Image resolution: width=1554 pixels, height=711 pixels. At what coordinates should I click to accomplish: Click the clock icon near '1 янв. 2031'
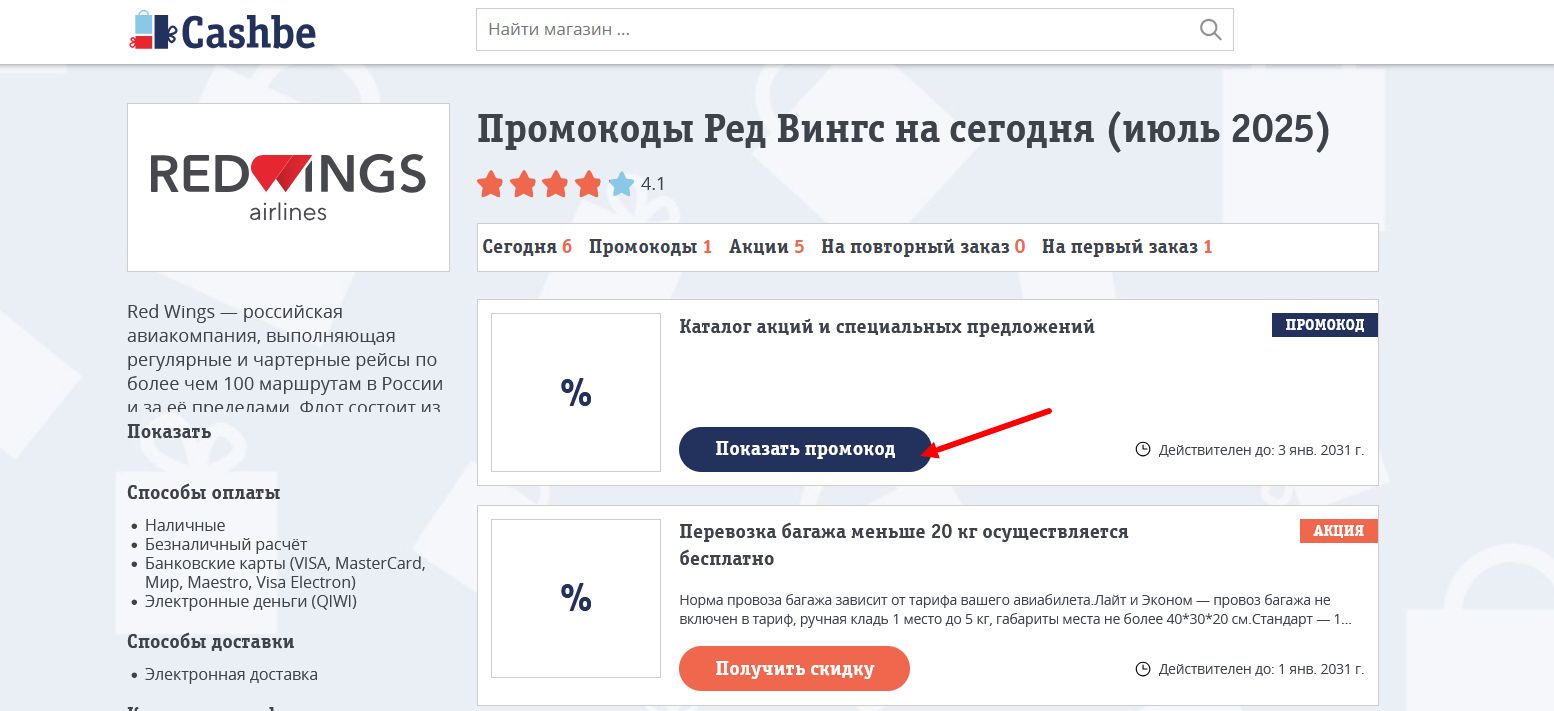point(1143,669)
